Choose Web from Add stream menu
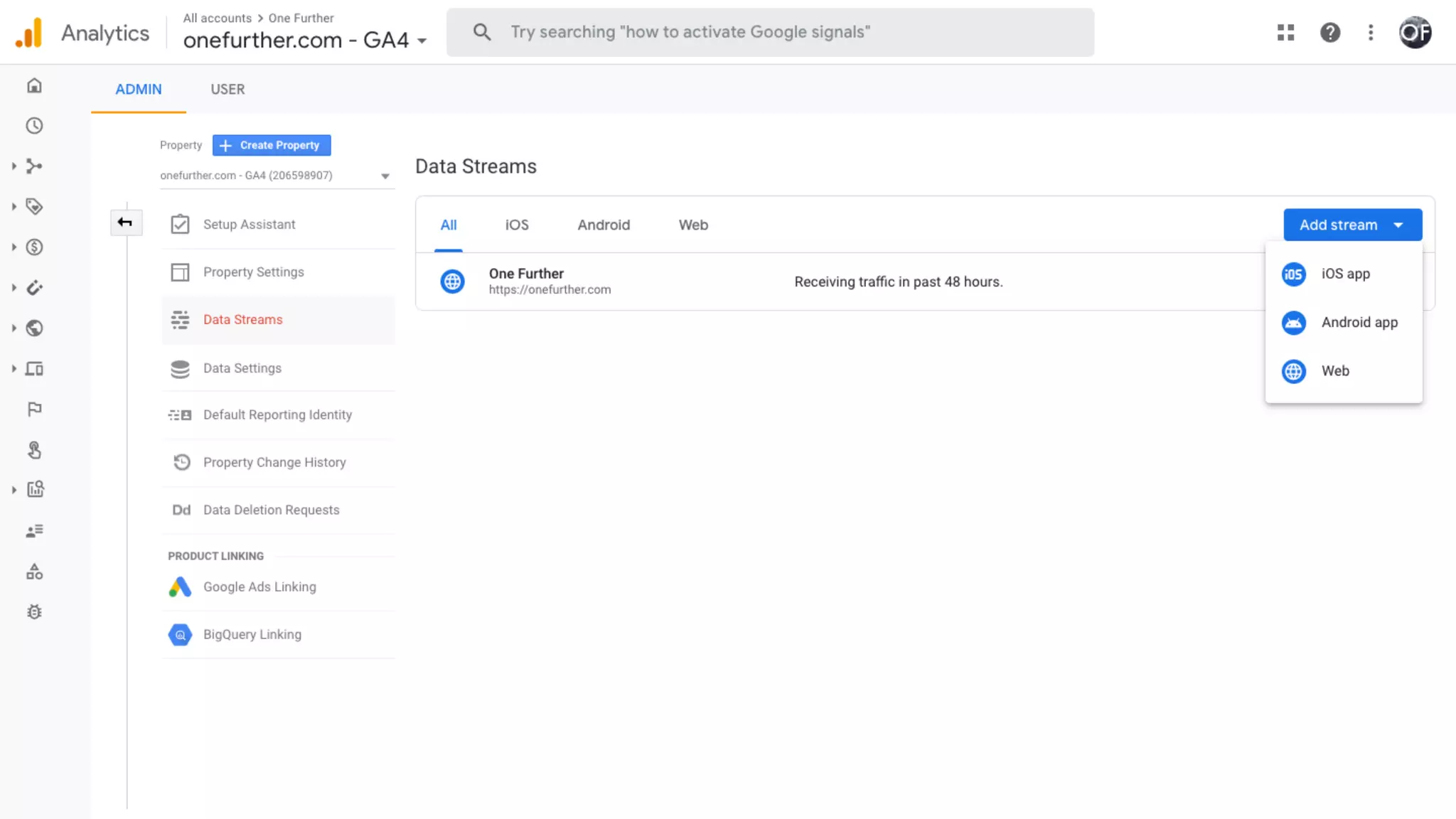1456x819 pixels. pyautogui.click(x=1334, y=371)
